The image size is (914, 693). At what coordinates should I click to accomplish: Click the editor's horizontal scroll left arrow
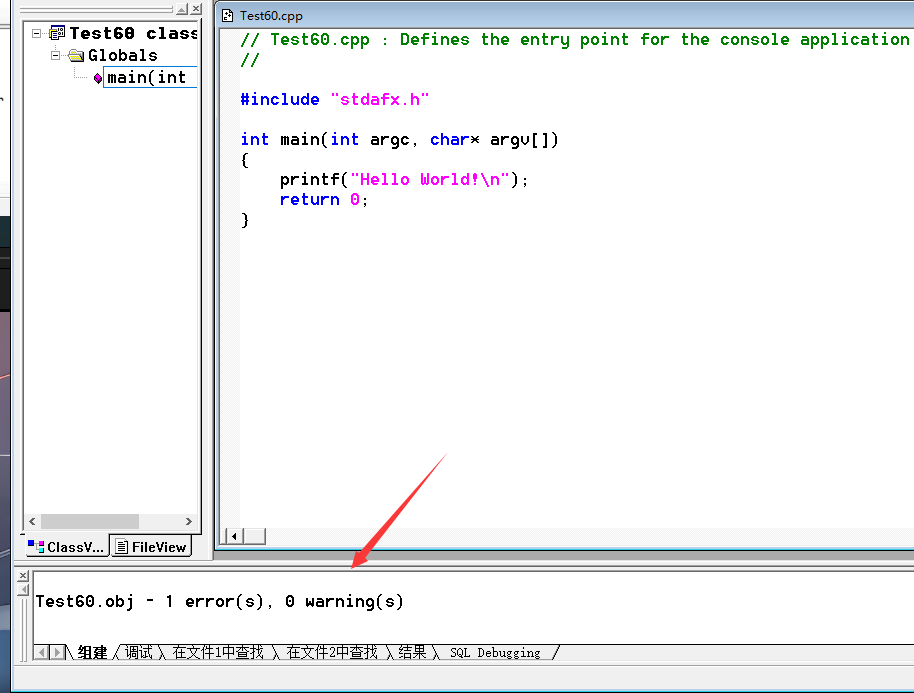point(234,536)
